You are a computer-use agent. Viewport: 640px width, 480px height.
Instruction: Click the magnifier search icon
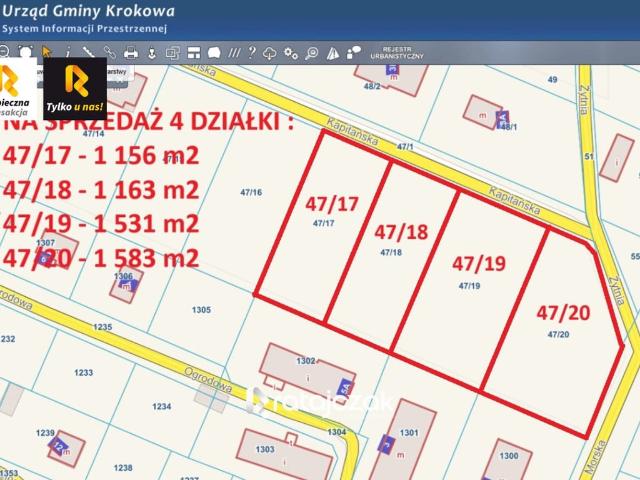pos(312,51)
